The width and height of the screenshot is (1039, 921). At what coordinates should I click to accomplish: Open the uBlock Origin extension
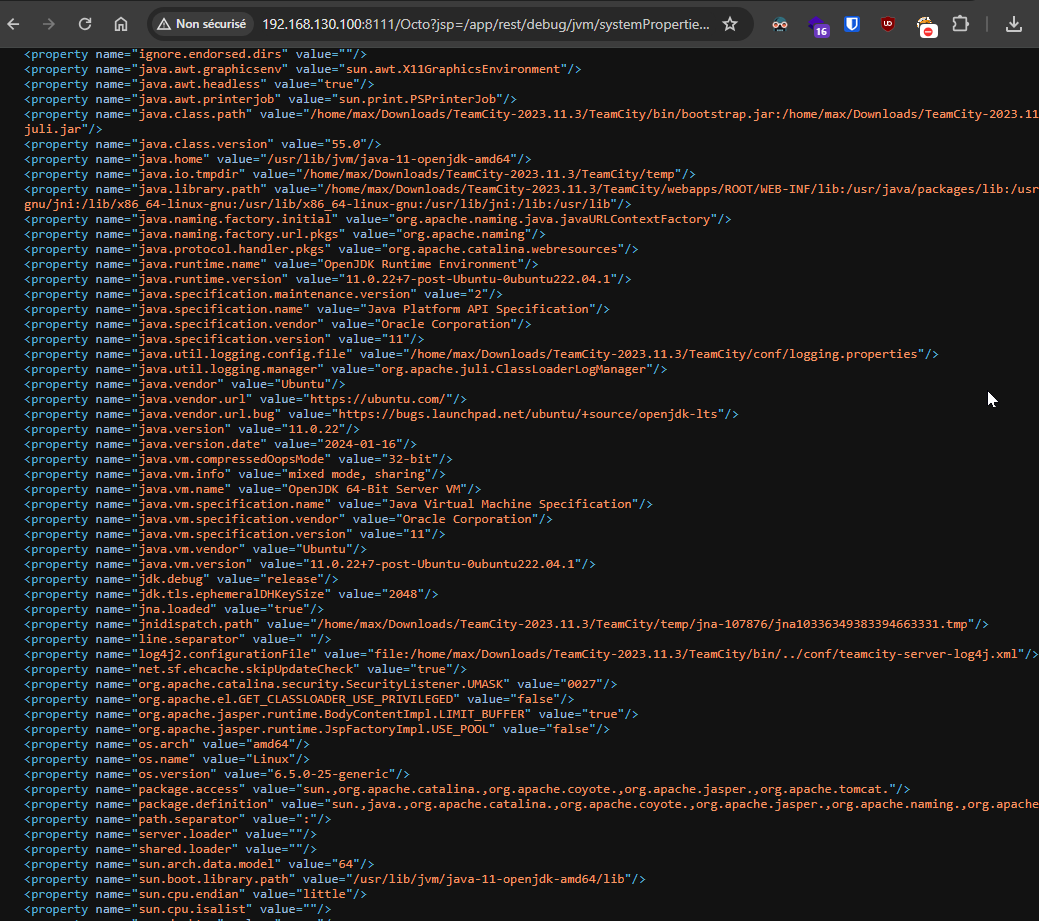[888, 25]
